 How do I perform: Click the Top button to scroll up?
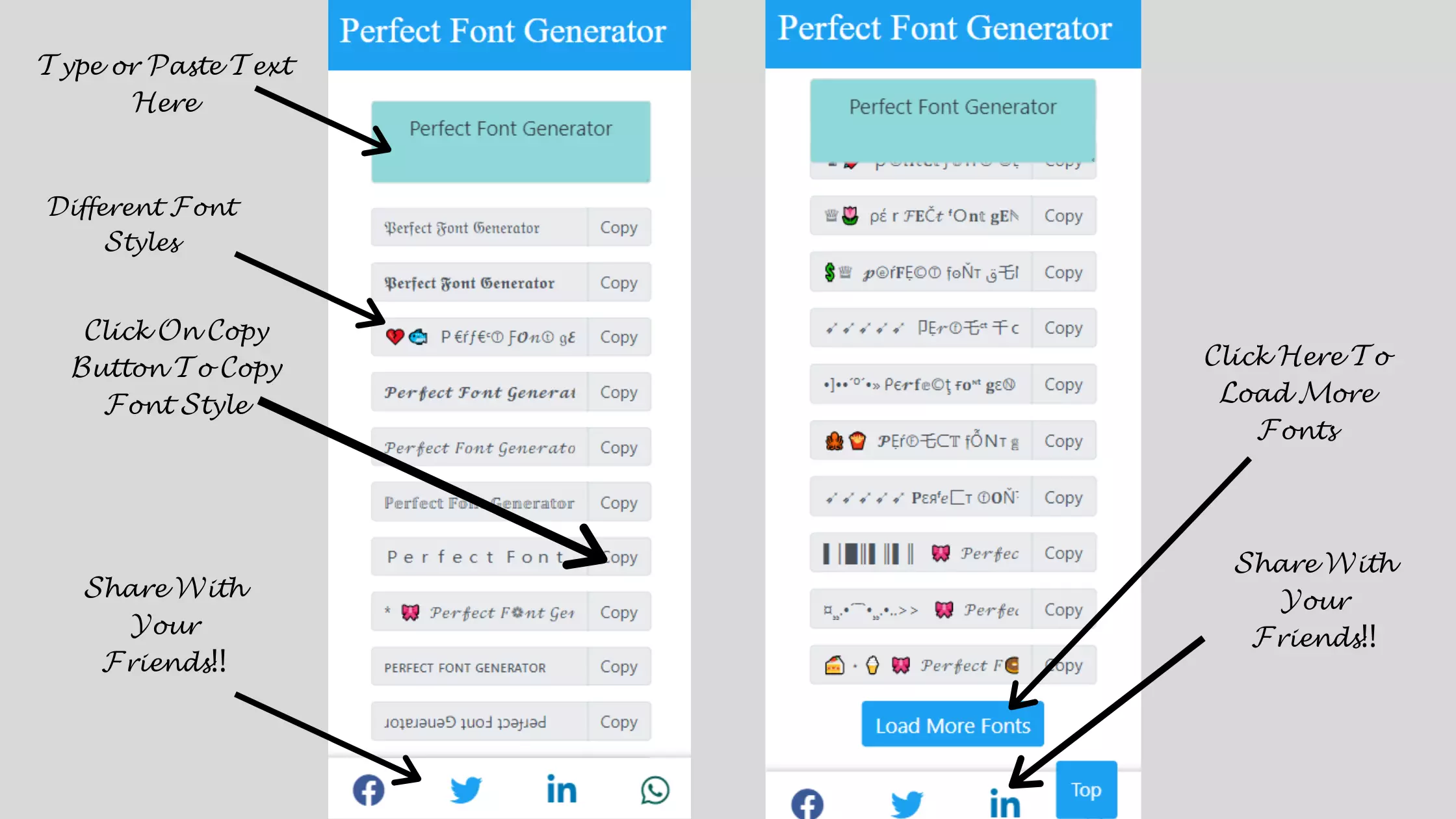tap(1086, 789)
